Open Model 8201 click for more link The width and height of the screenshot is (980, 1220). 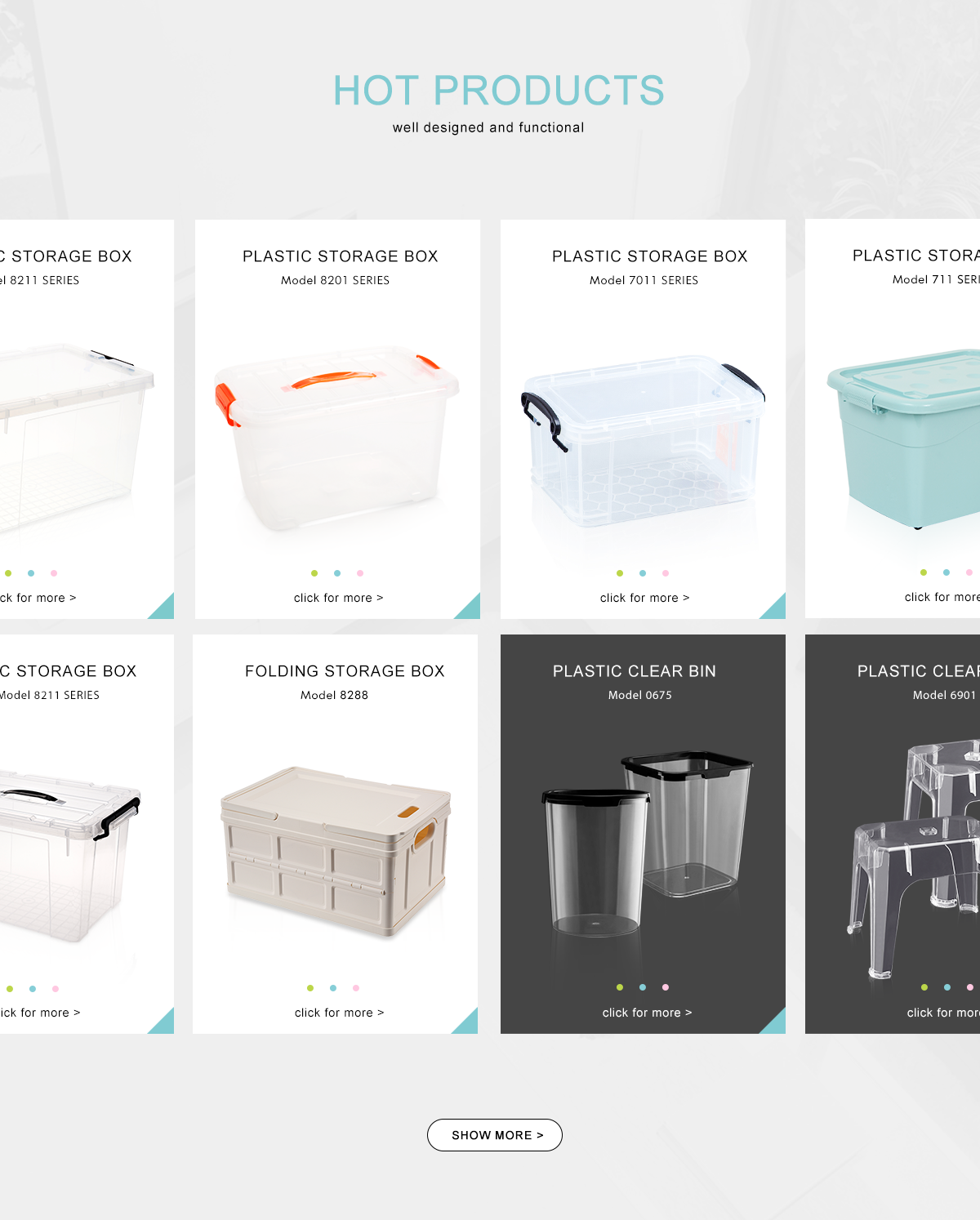[338, 598]
